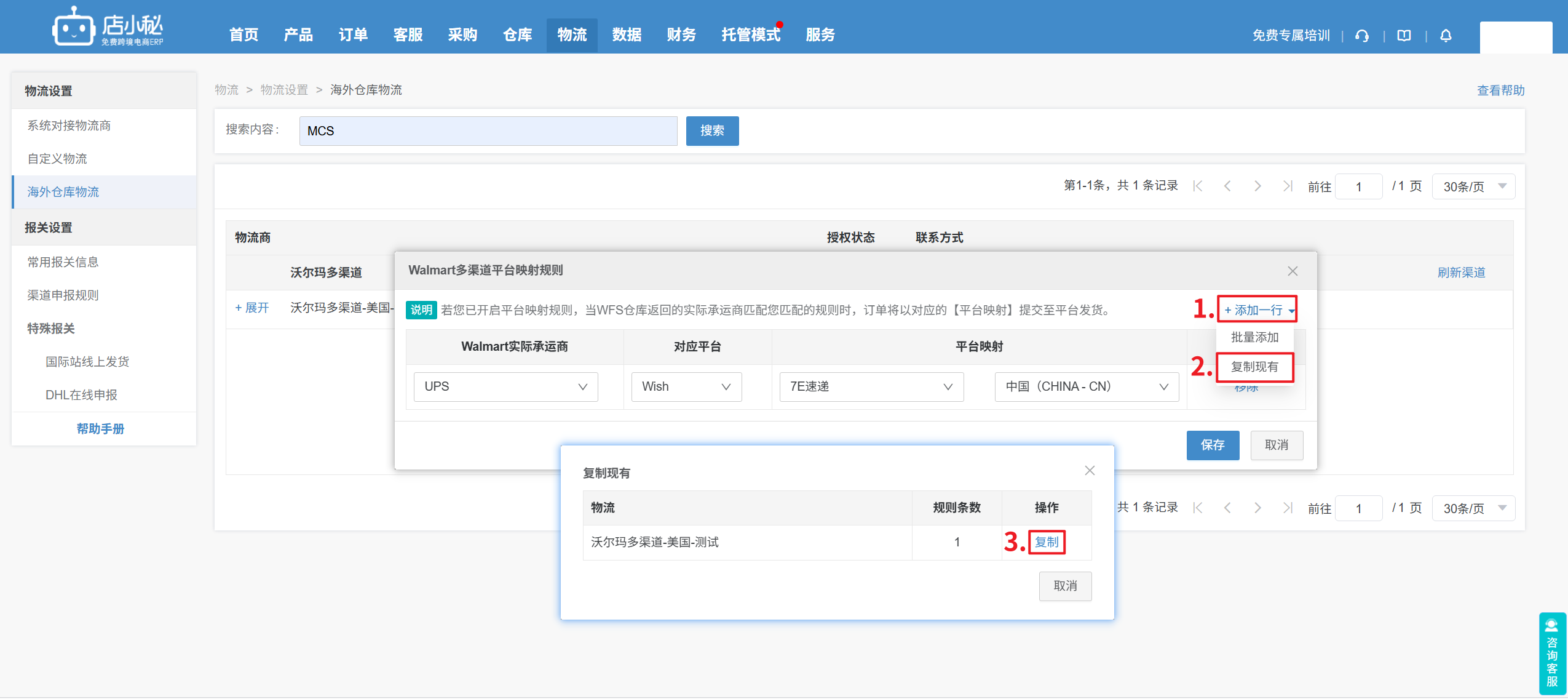Viewport: 1568px width, 699px height.
Task: Click the search content input field
Action: 488,131
